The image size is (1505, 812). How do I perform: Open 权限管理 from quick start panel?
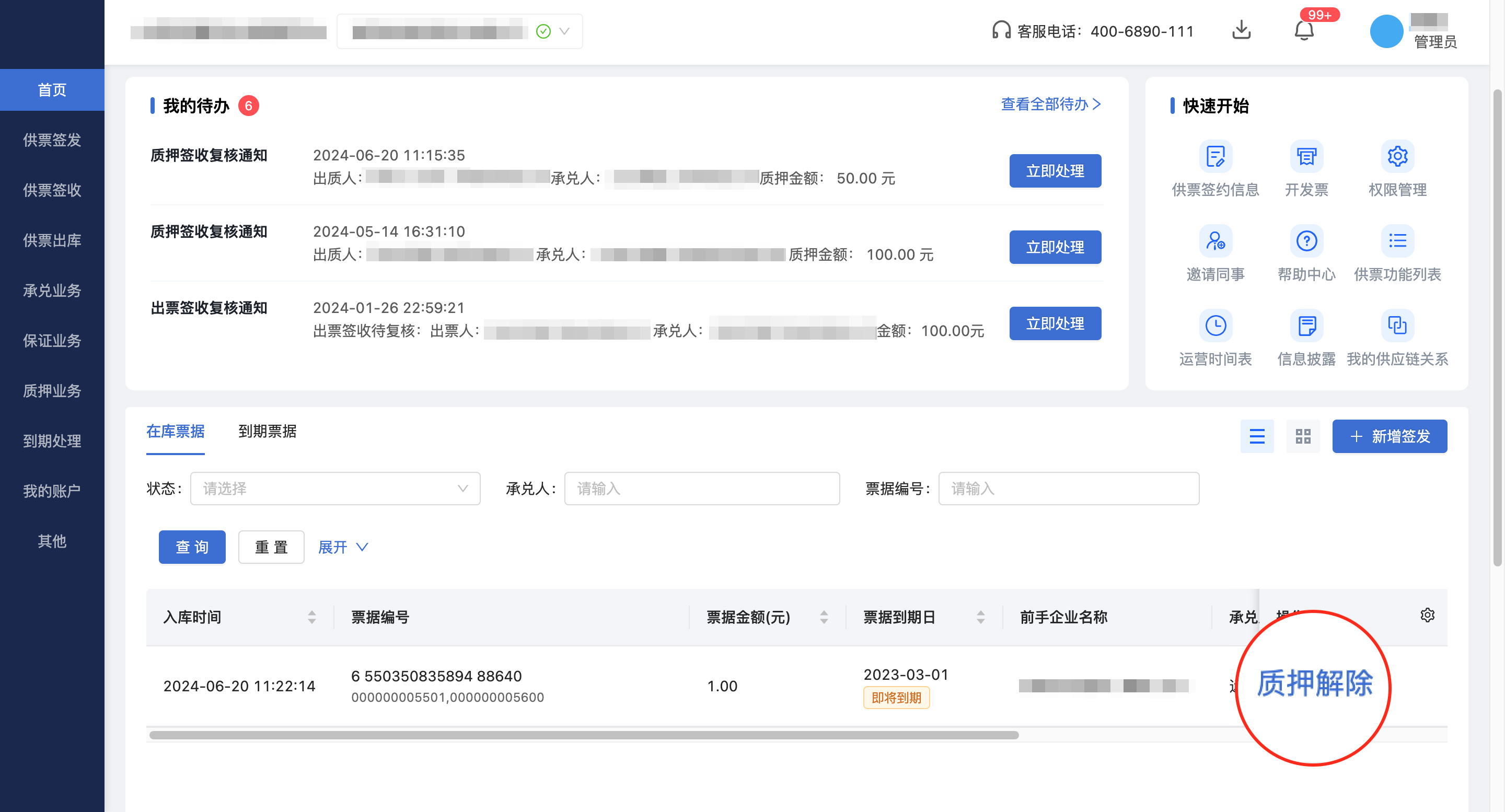[x=1397, y=157]
